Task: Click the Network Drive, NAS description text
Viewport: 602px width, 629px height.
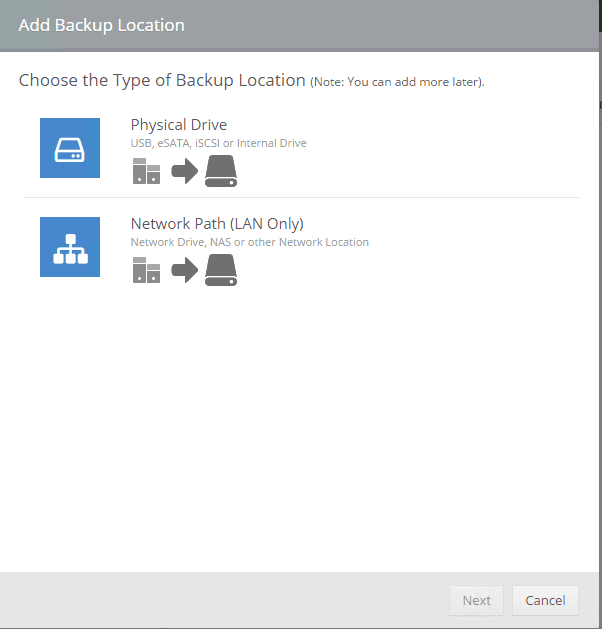Action: point(249,242)
